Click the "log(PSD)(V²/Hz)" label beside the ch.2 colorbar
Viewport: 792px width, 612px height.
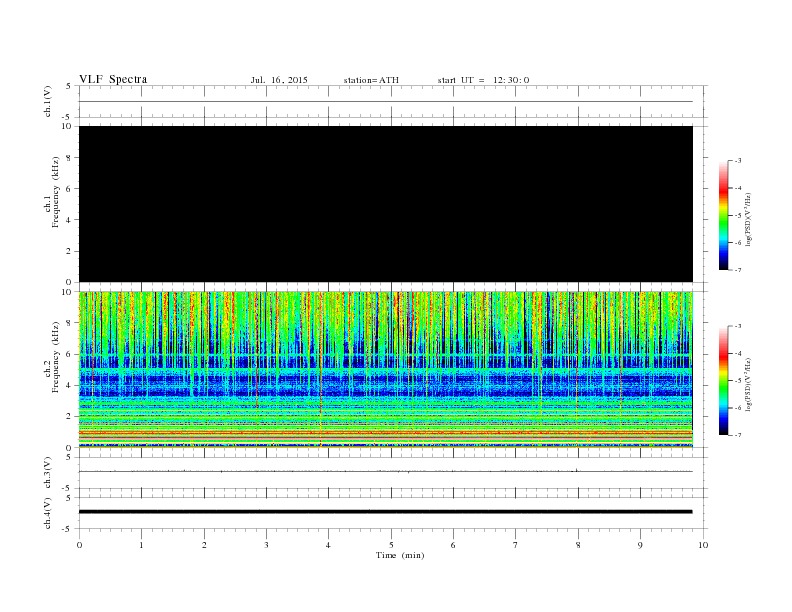click(748, 383)
